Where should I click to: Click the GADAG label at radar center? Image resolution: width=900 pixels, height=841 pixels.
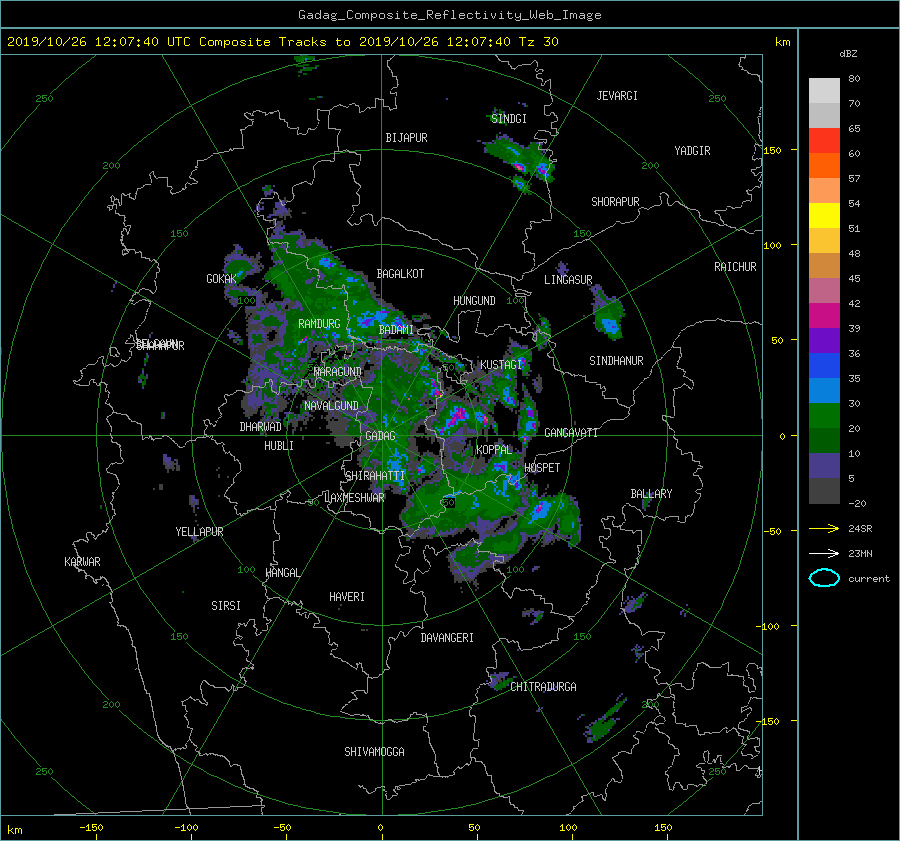coord(381,436)
